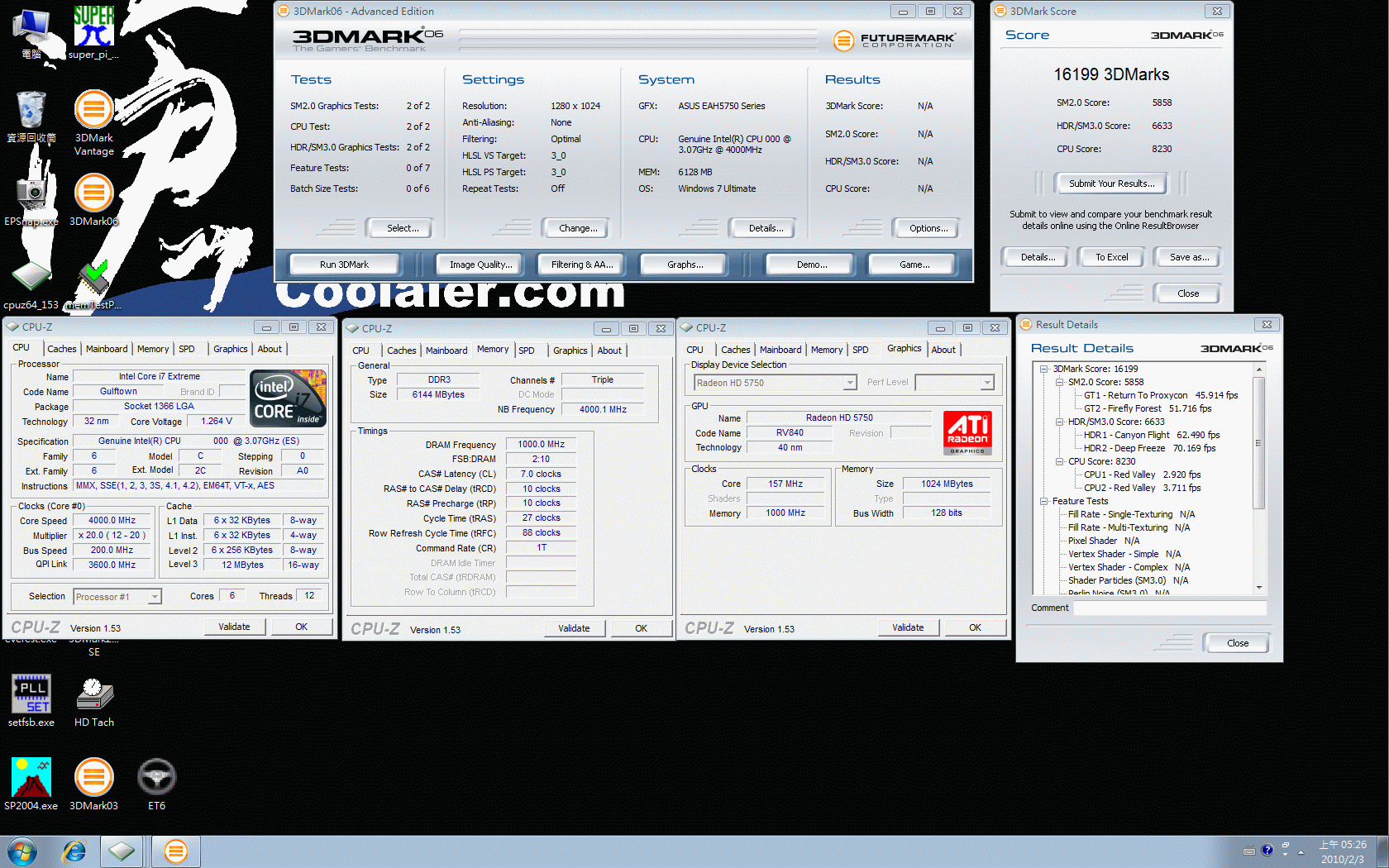The width and height of the screenshot is (1389, 868).
Task: Open Image Quality settings button
Action: (480, 265)
